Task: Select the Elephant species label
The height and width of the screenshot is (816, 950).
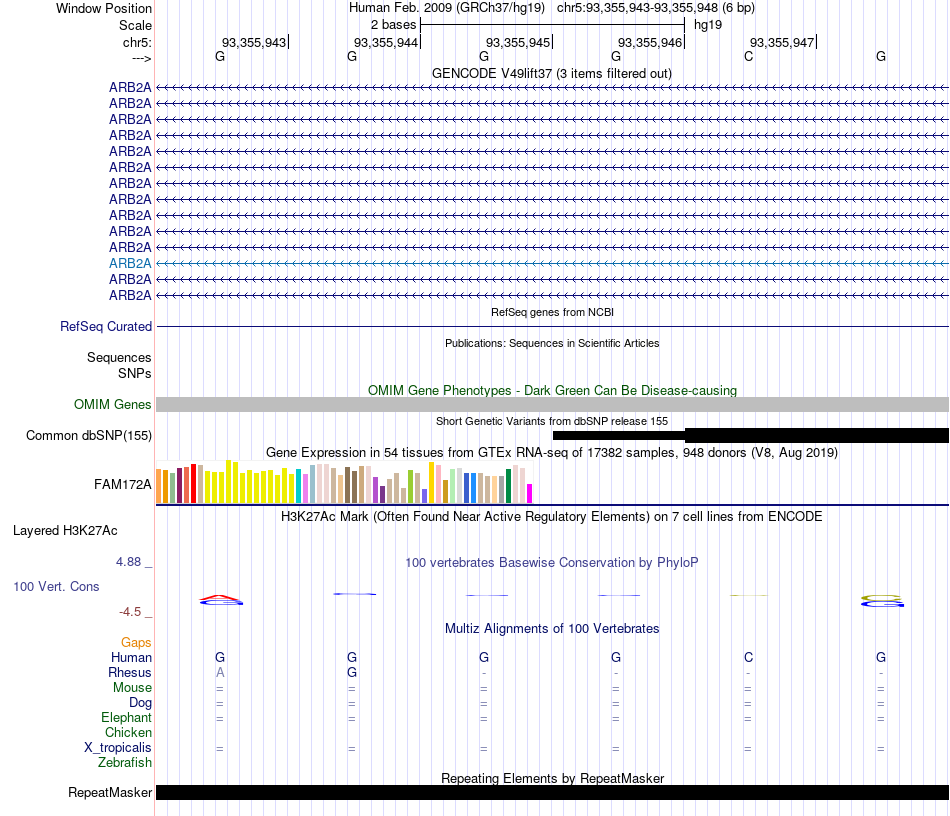Action: point(126,717)
